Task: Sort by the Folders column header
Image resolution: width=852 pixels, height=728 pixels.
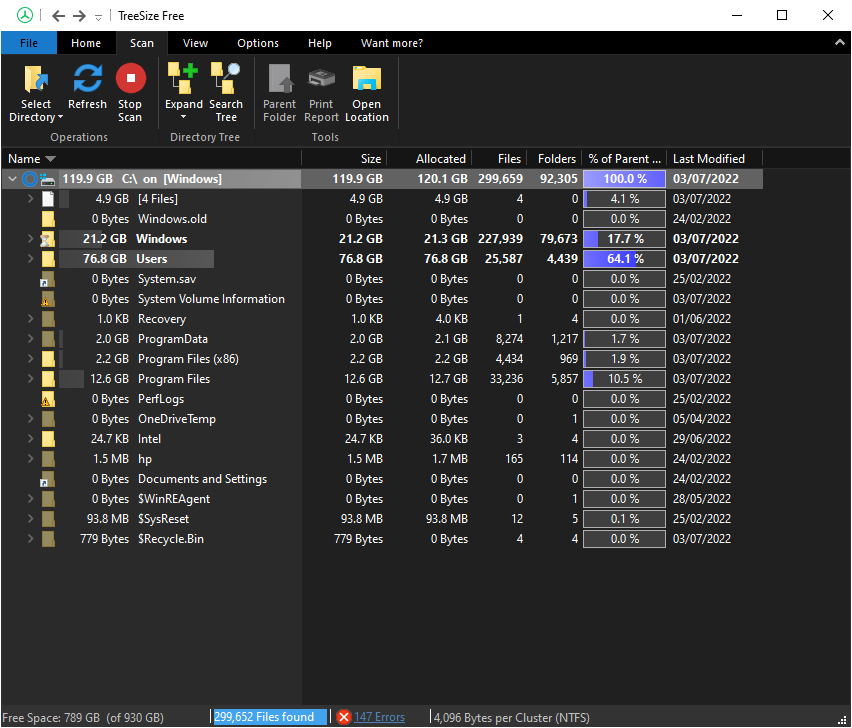Action: click(x=554, y=159)
